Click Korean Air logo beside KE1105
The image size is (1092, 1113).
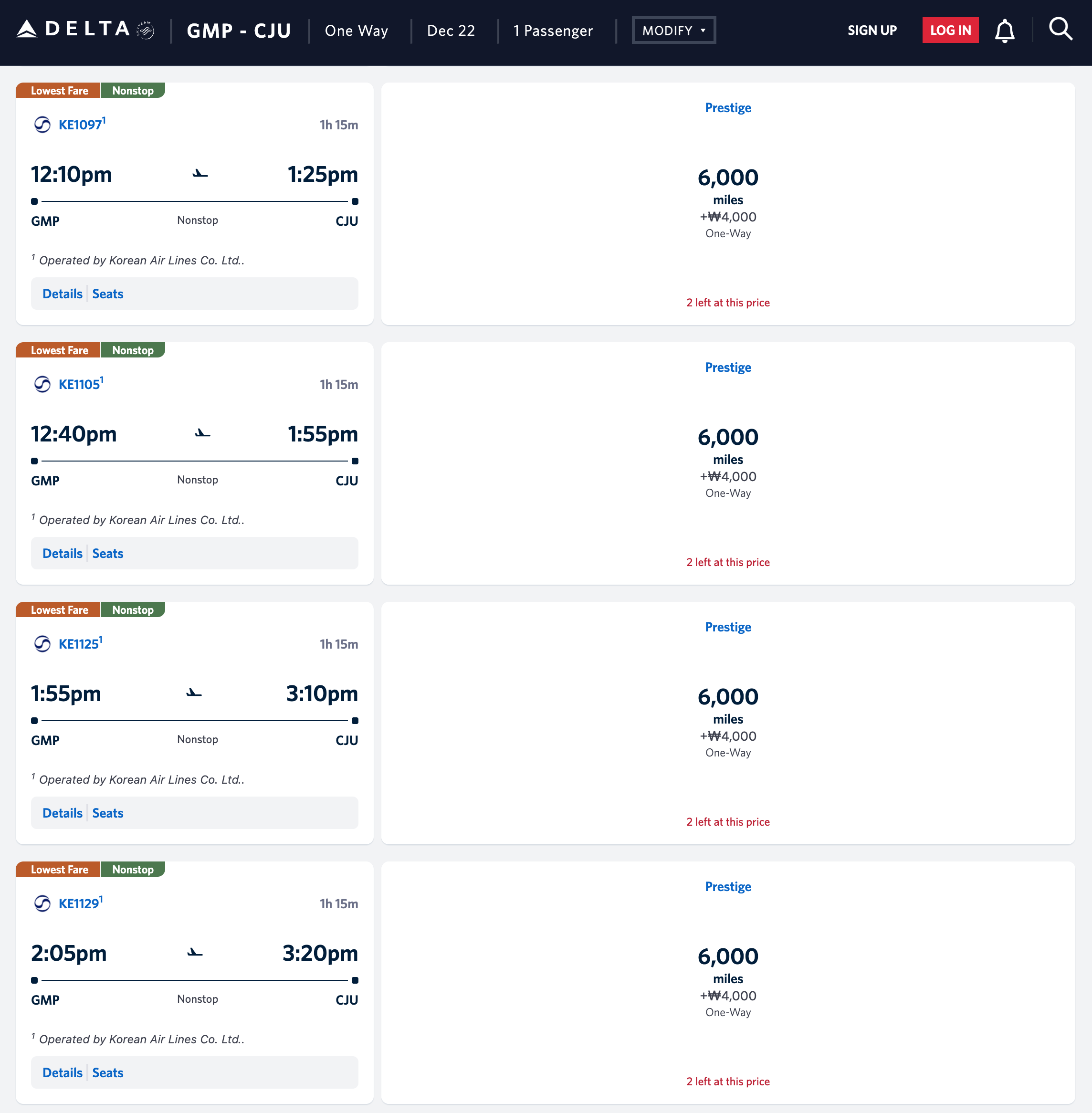[42, 384]
